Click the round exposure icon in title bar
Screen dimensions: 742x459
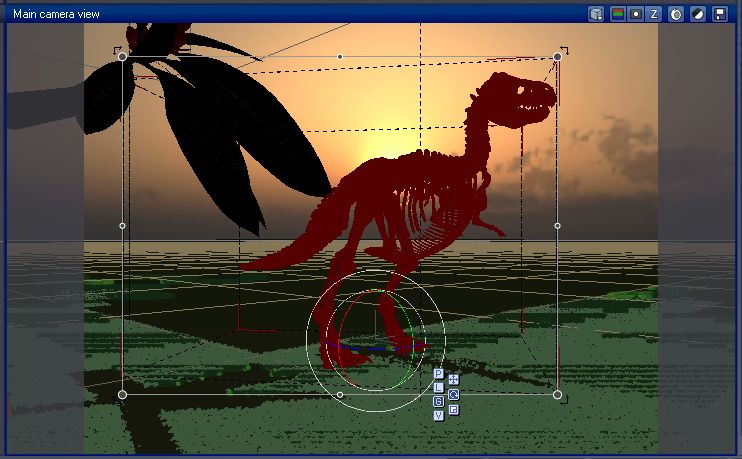pyautogui.click(x=676, y=14)
